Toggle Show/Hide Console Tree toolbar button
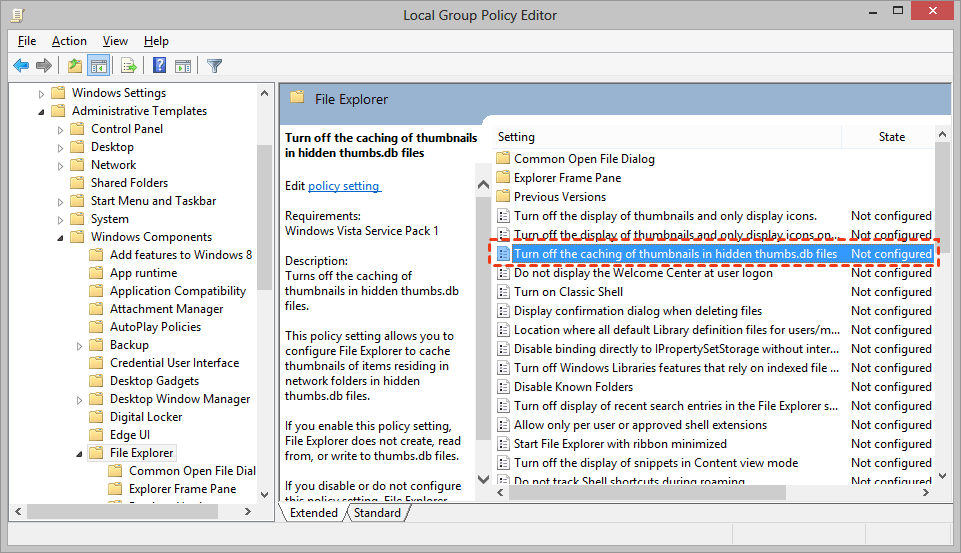 tap(99, 66)
